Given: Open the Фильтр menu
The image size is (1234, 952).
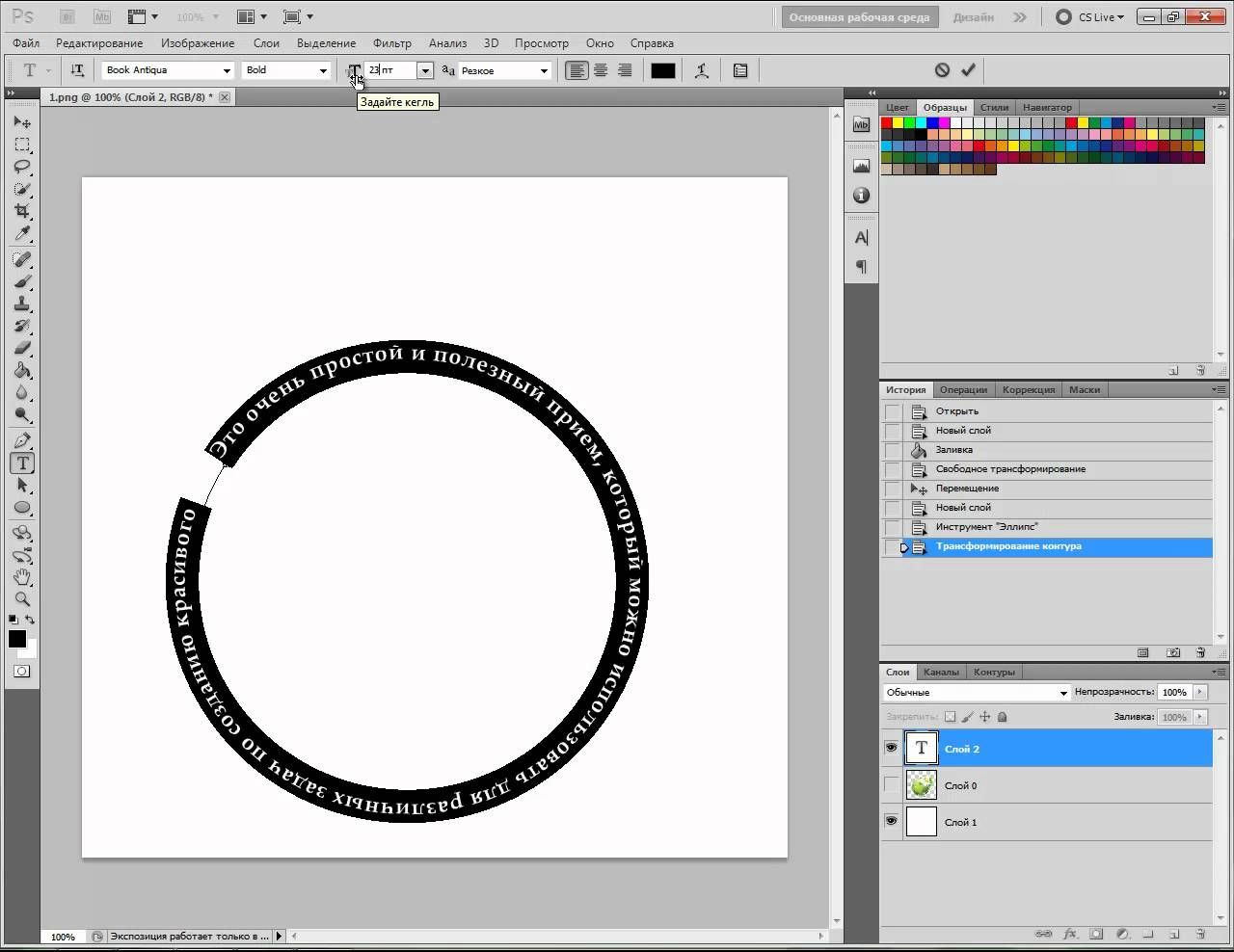Looking at the screenshot, I should [x=392, y=43].
